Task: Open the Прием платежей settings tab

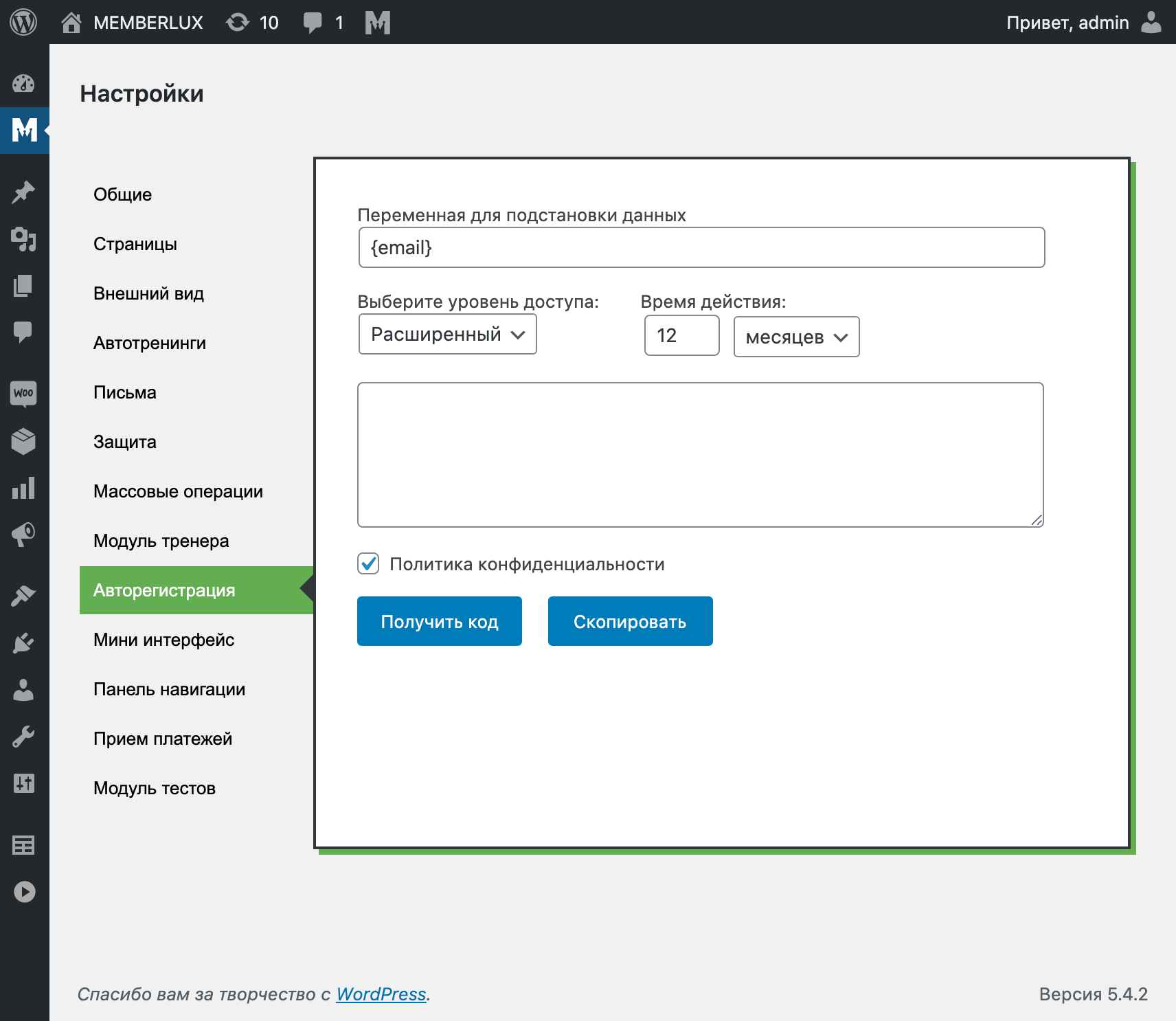Action: pos(163,739)
